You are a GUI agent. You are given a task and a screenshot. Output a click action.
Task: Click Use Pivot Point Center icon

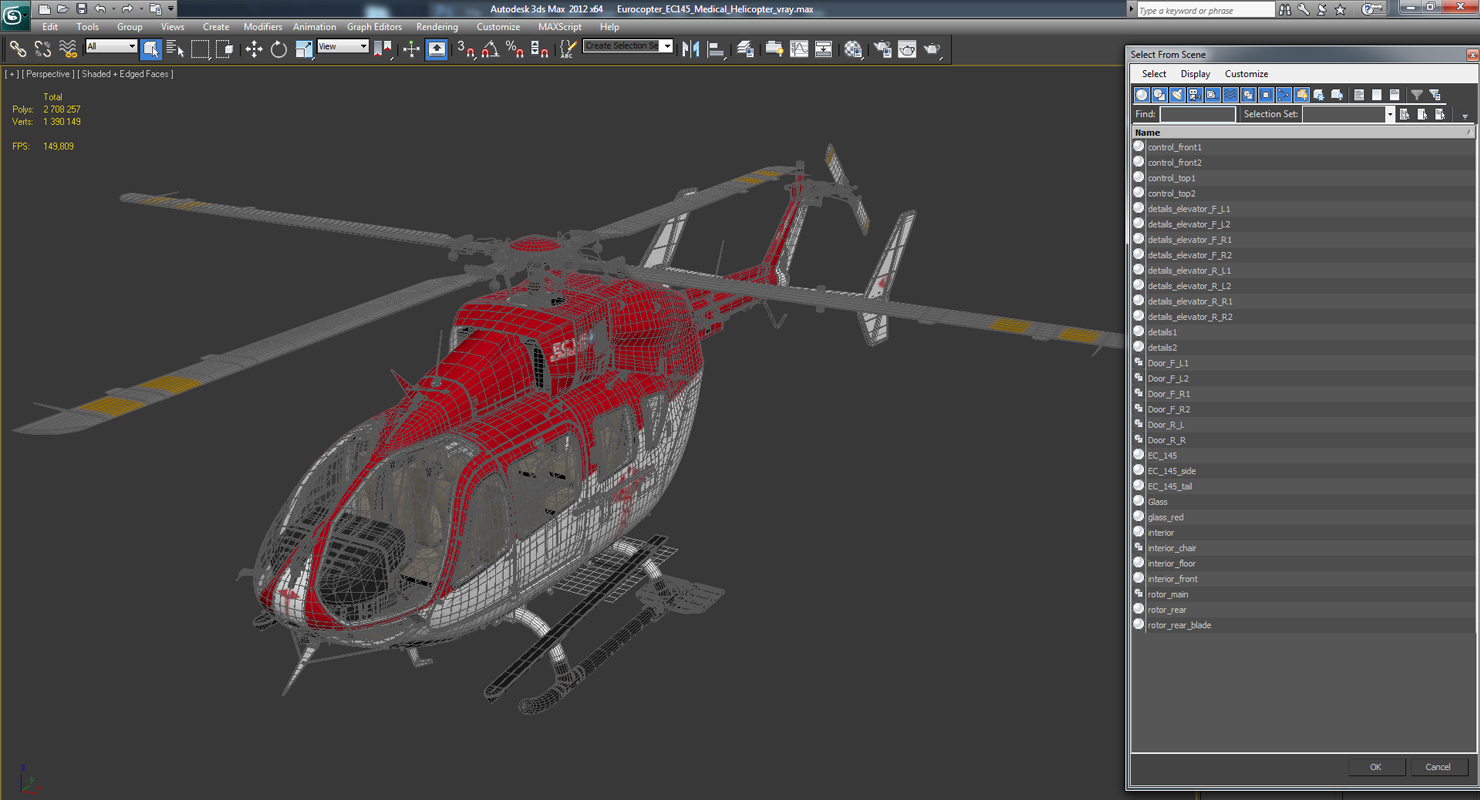point(384,49)
